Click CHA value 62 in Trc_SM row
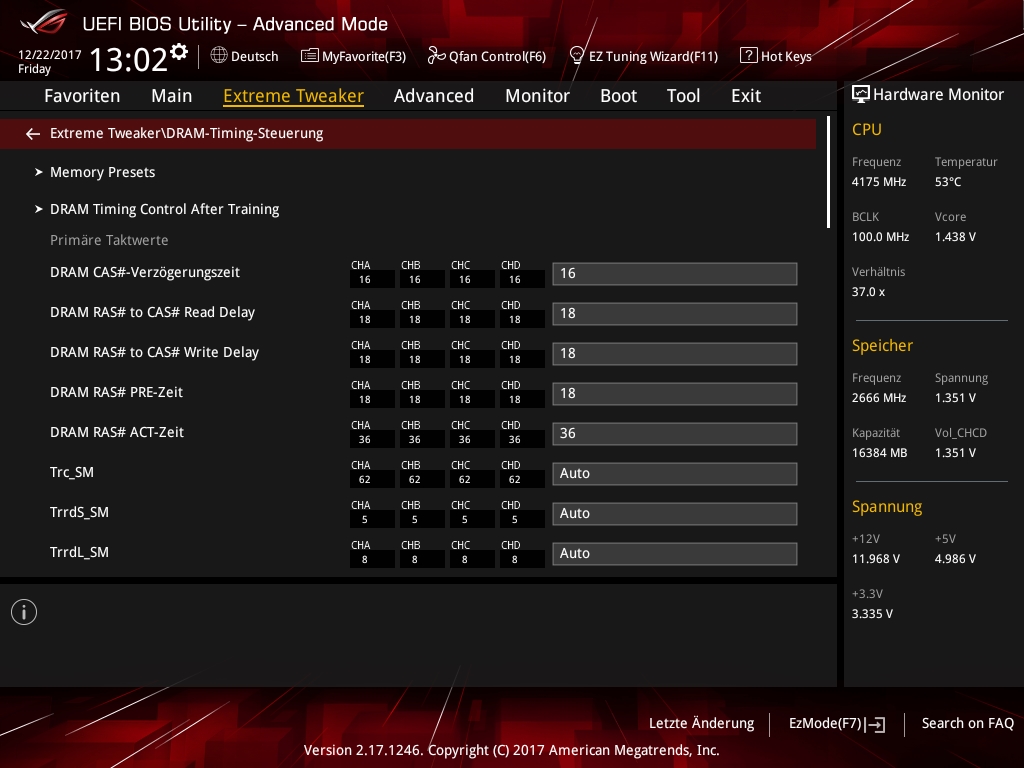The height and width of the screenshot is (768, 1024). (x=364, y=479)
